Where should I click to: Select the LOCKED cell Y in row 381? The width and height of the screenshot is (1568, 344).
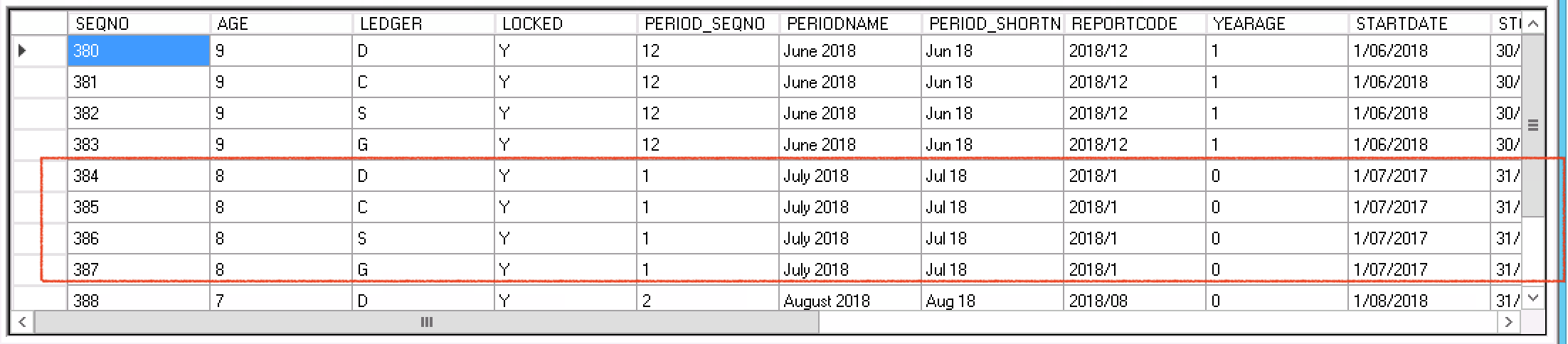coord(566,82)
